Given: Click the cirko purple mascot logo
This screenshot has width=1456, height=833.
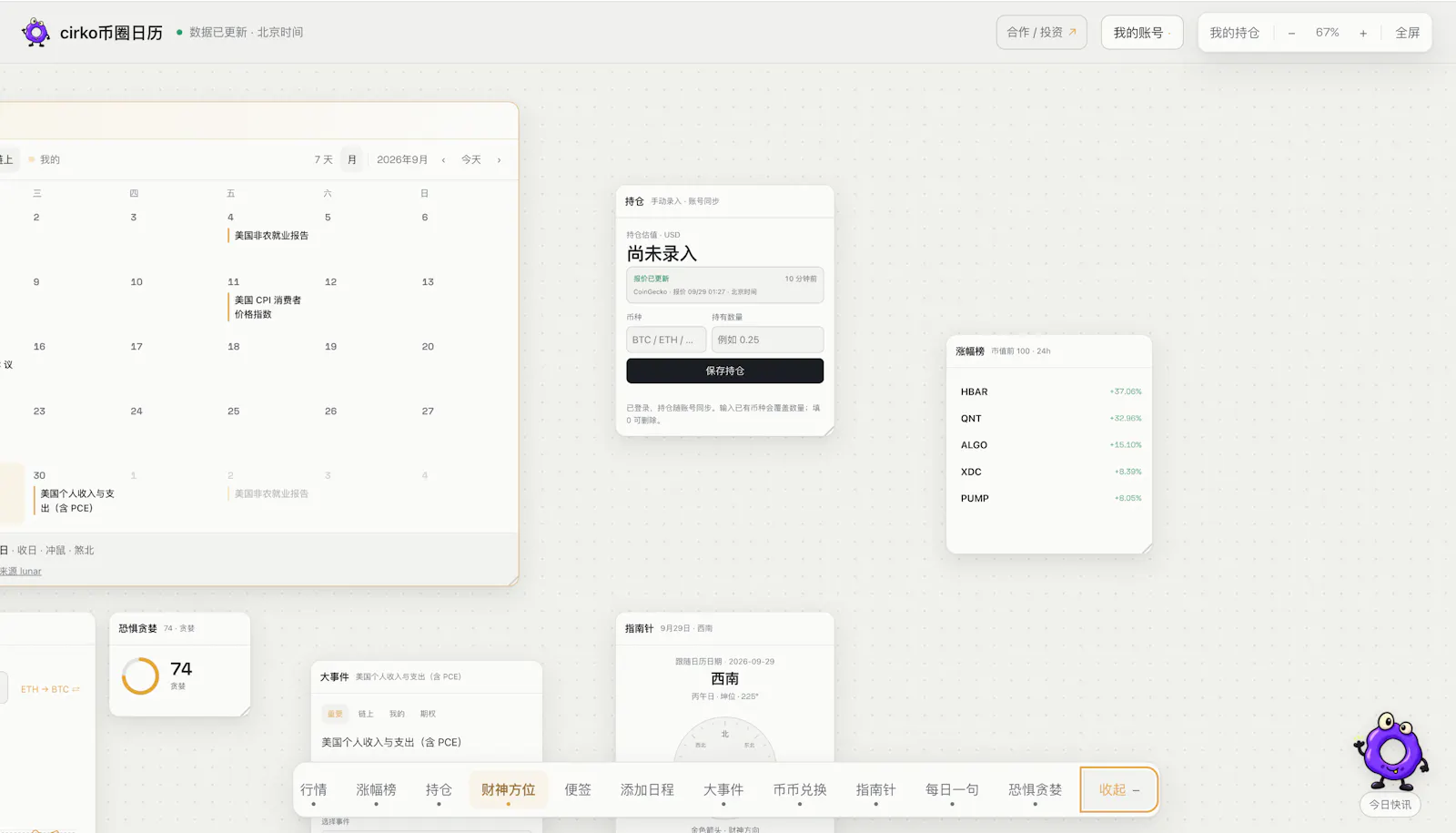Looking at the screenshot, I should 35,33.
